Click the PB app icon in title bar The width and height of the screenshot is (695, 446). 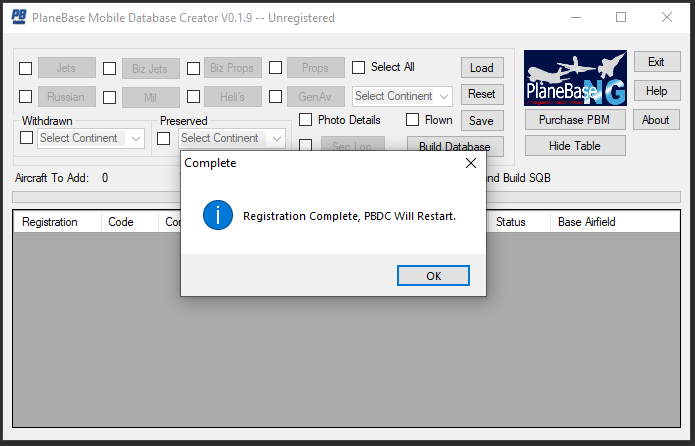tap(17, 17)
